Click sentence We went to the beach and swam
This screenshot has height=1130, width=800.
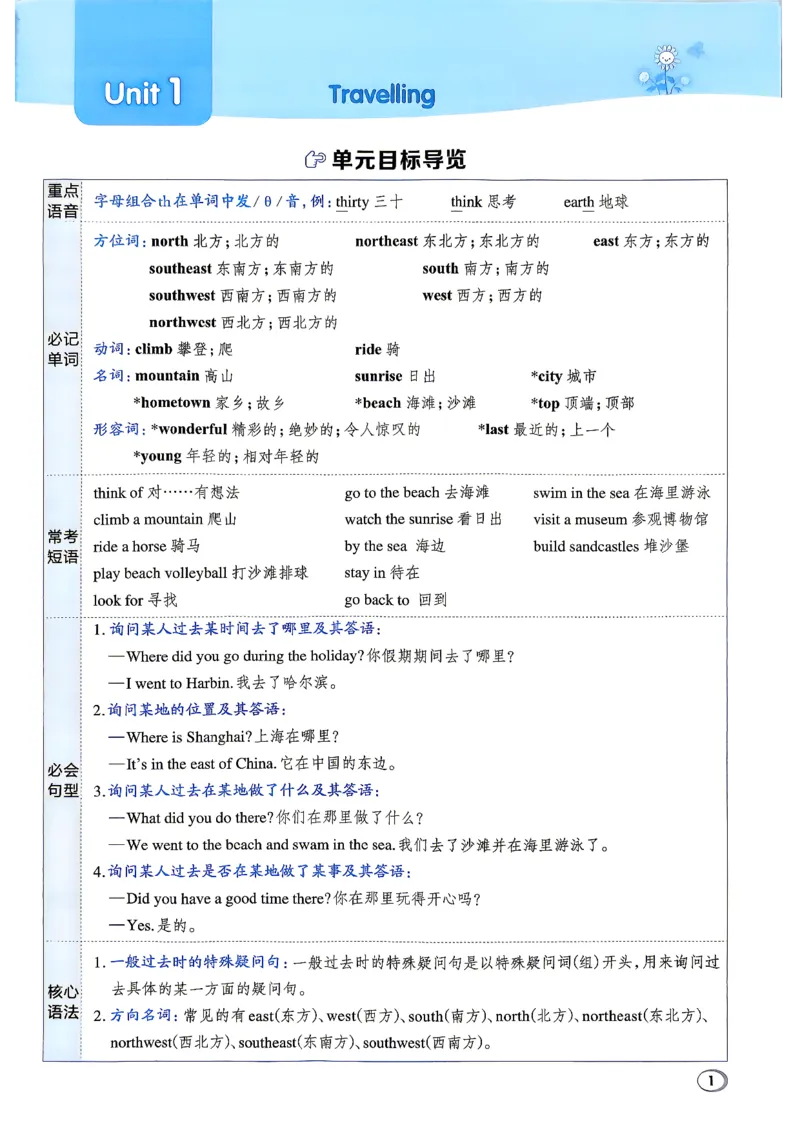360,845
